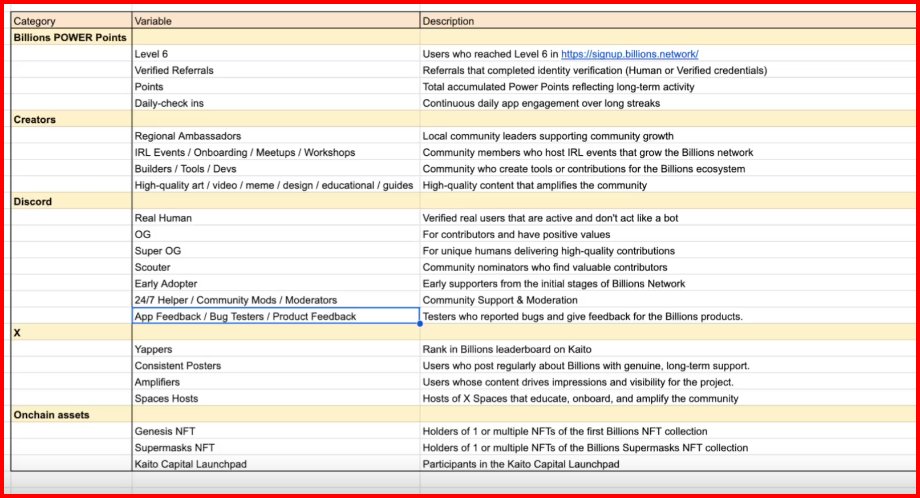Click the fill handle on the selected cell
This screenshot has height=498, width=920.
[x=420, y=324]
